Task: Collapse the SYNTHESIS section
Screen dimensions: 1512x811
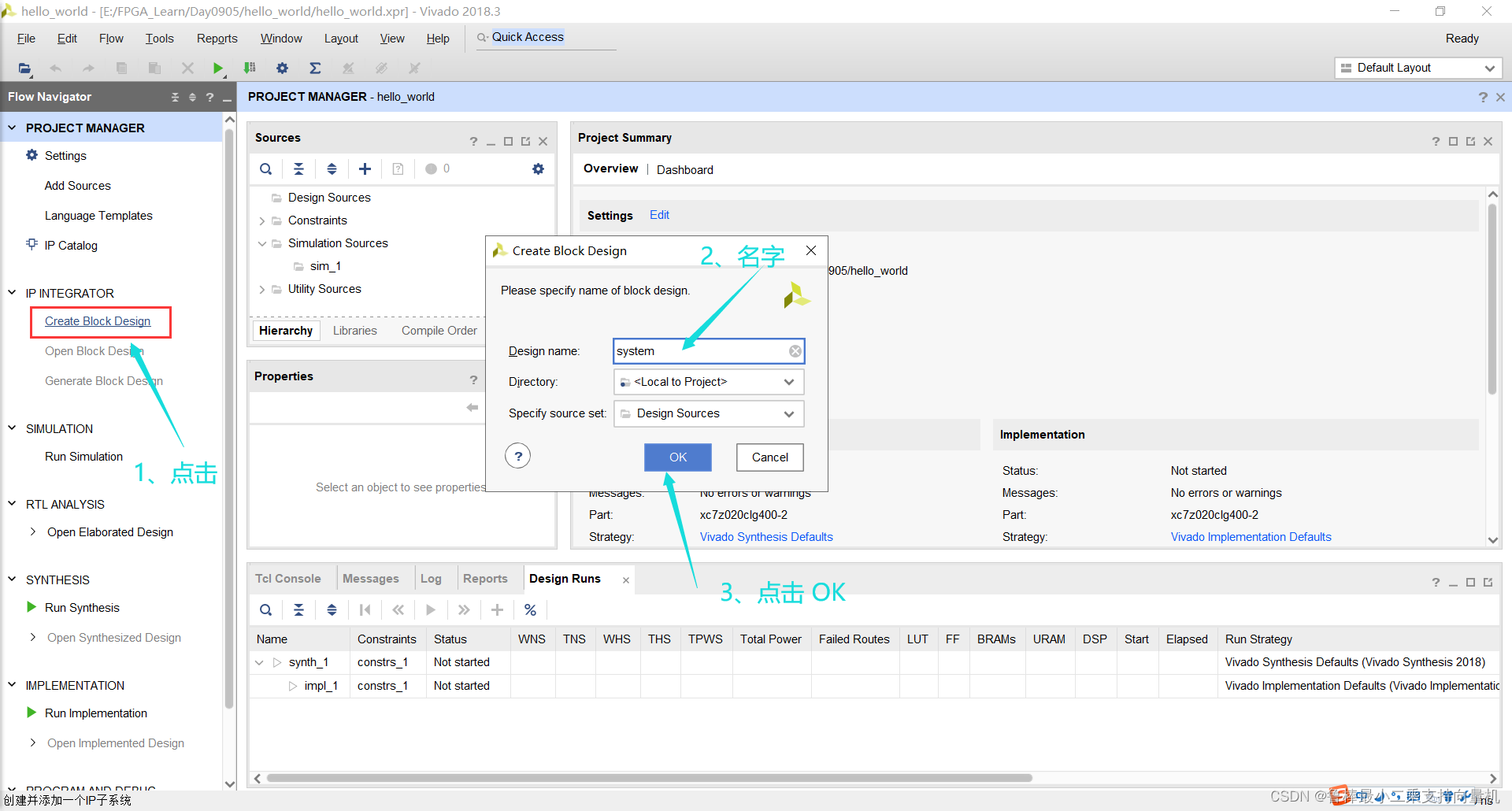Action: [12, 580]
